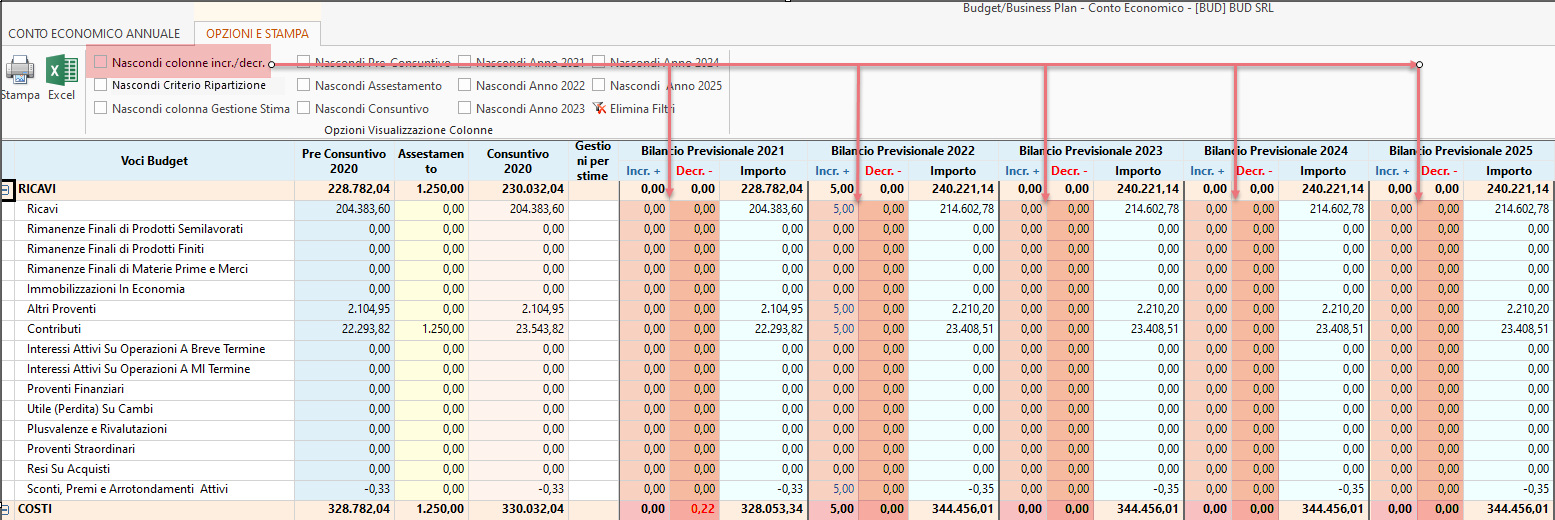Select 'Interessi Attivi Su Operazioni A Ml Termine'
Image resolution: width=1555 pixels, height=520 pixels.
pos(139,369)
